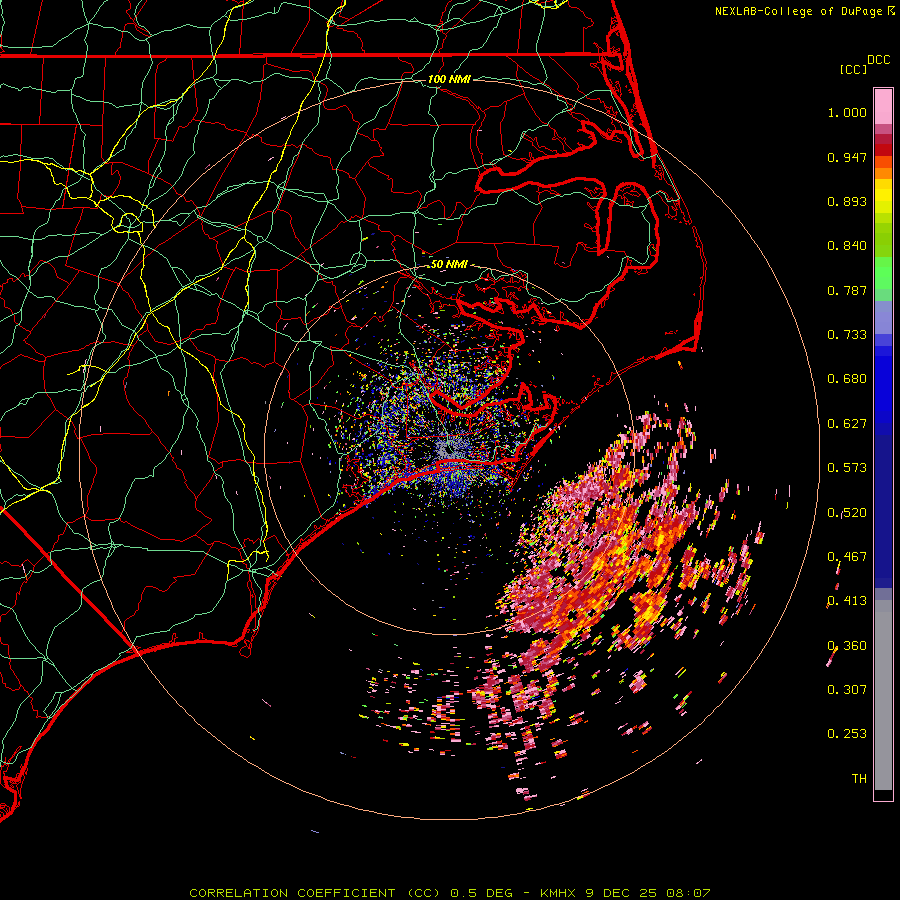This screenshot has width=900, height=900.
Task: Select the 0.467 legend value
Action: (847, 557)
